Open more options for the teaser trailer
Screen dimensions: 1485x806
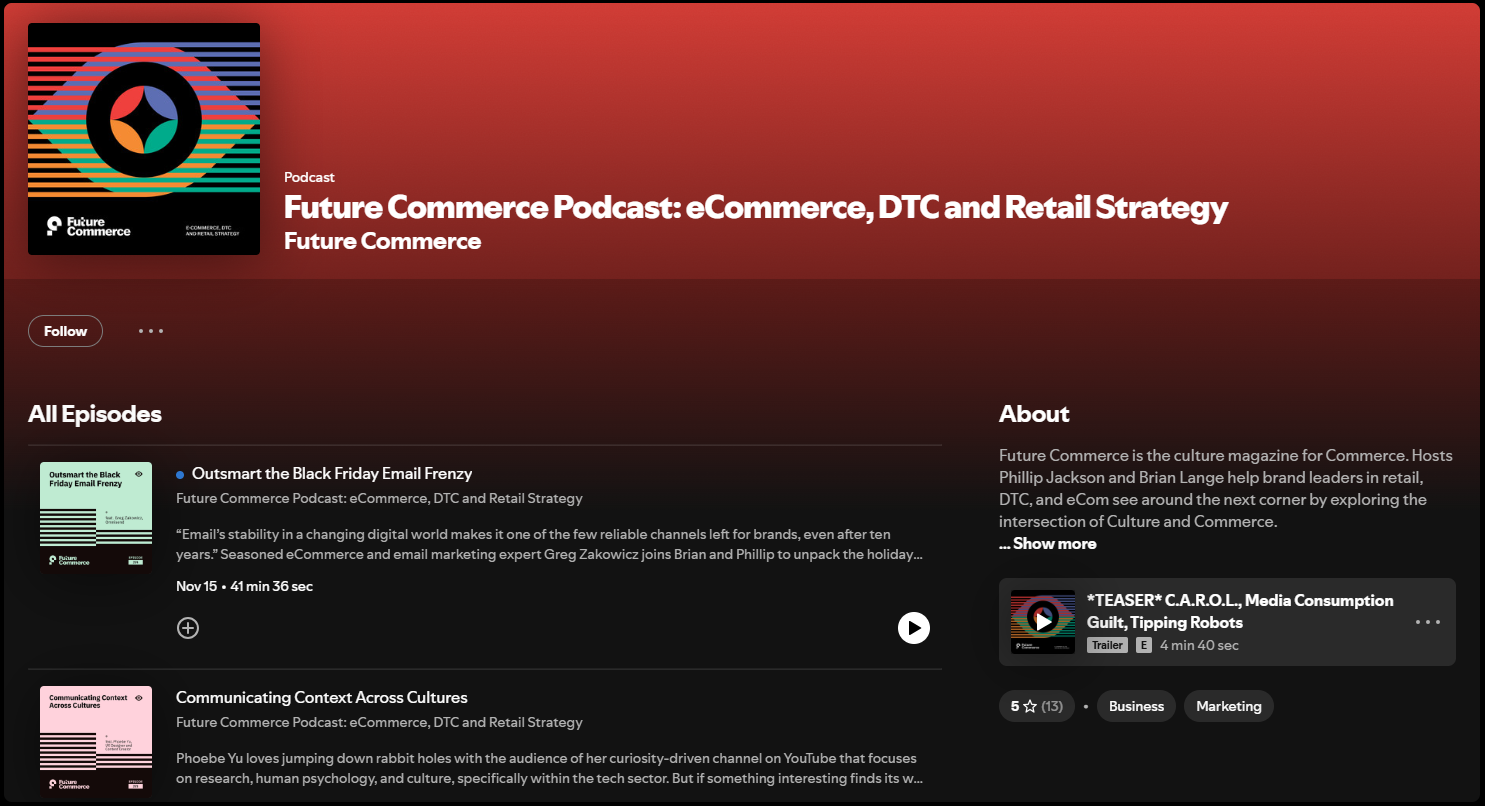click(x=1427, y=622)
